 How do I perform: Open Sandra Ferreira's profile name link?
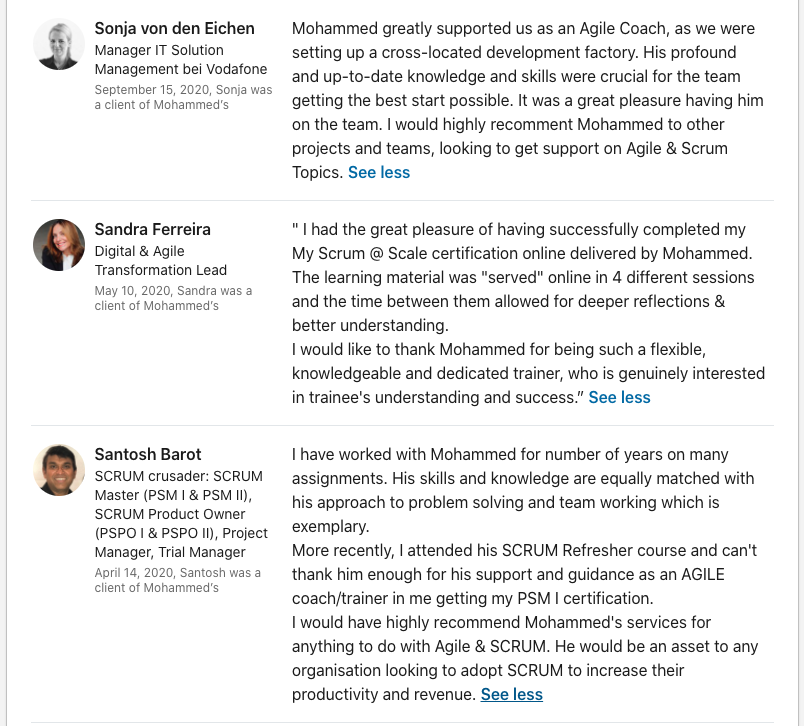[x=152, y=229]
